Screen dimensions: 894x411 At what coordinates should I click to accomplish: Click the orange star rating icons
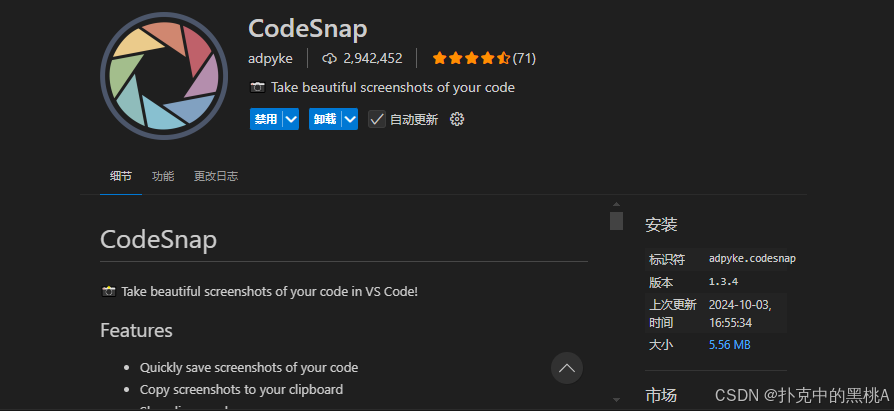pos(471,58)
